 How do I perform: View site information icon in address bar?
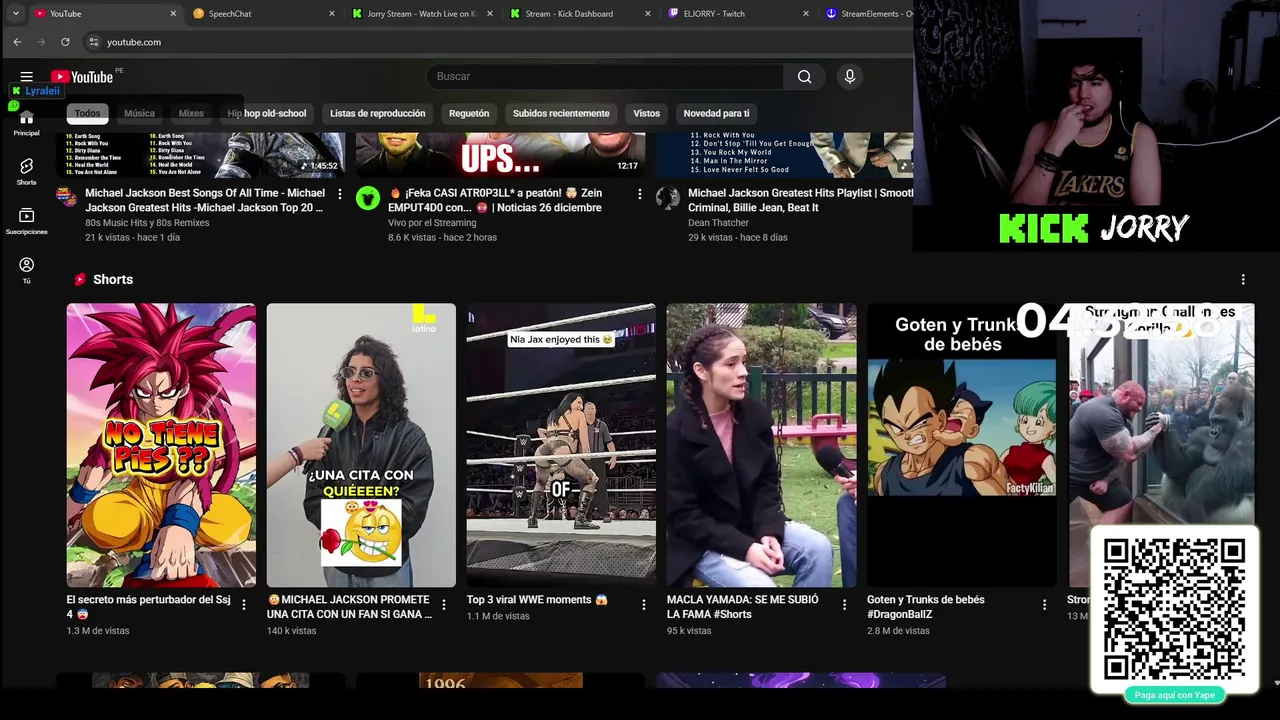(x=94, y=42)
